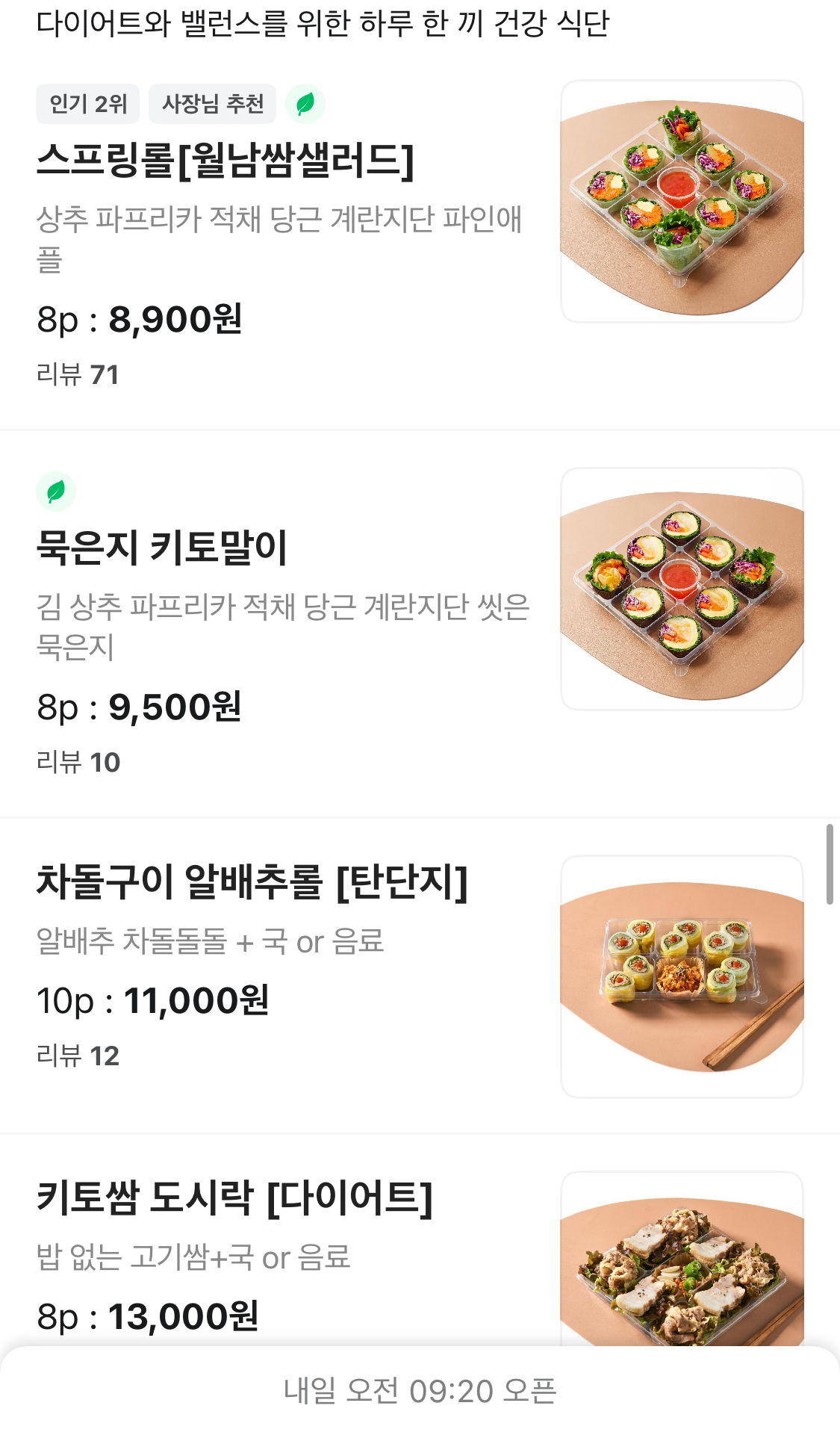Click the 리뷰 12 review count

point(78,1056)
